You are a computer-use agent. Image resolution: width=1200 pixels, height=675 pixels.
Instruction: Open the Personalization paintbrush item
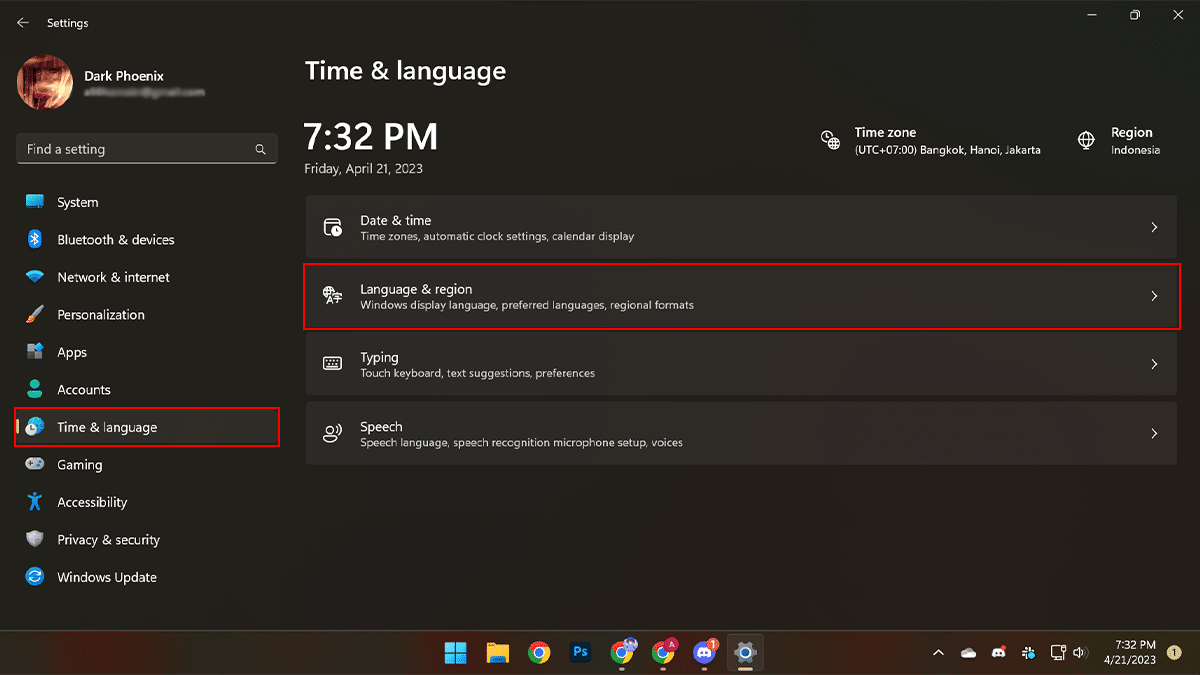(x=100, y=315)
